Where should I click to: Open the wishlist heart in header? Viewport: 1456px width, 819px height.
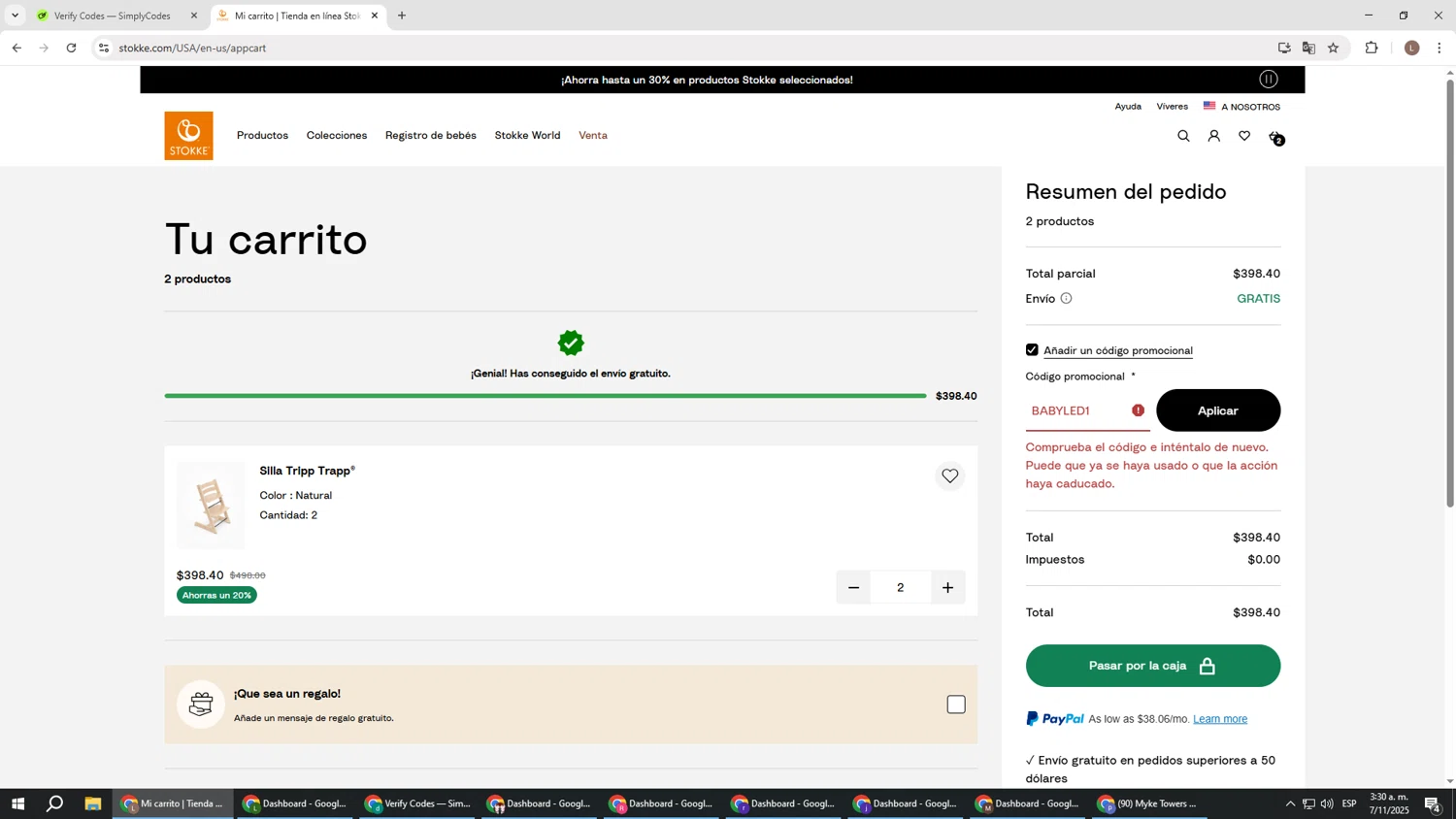coord(1244,136)
